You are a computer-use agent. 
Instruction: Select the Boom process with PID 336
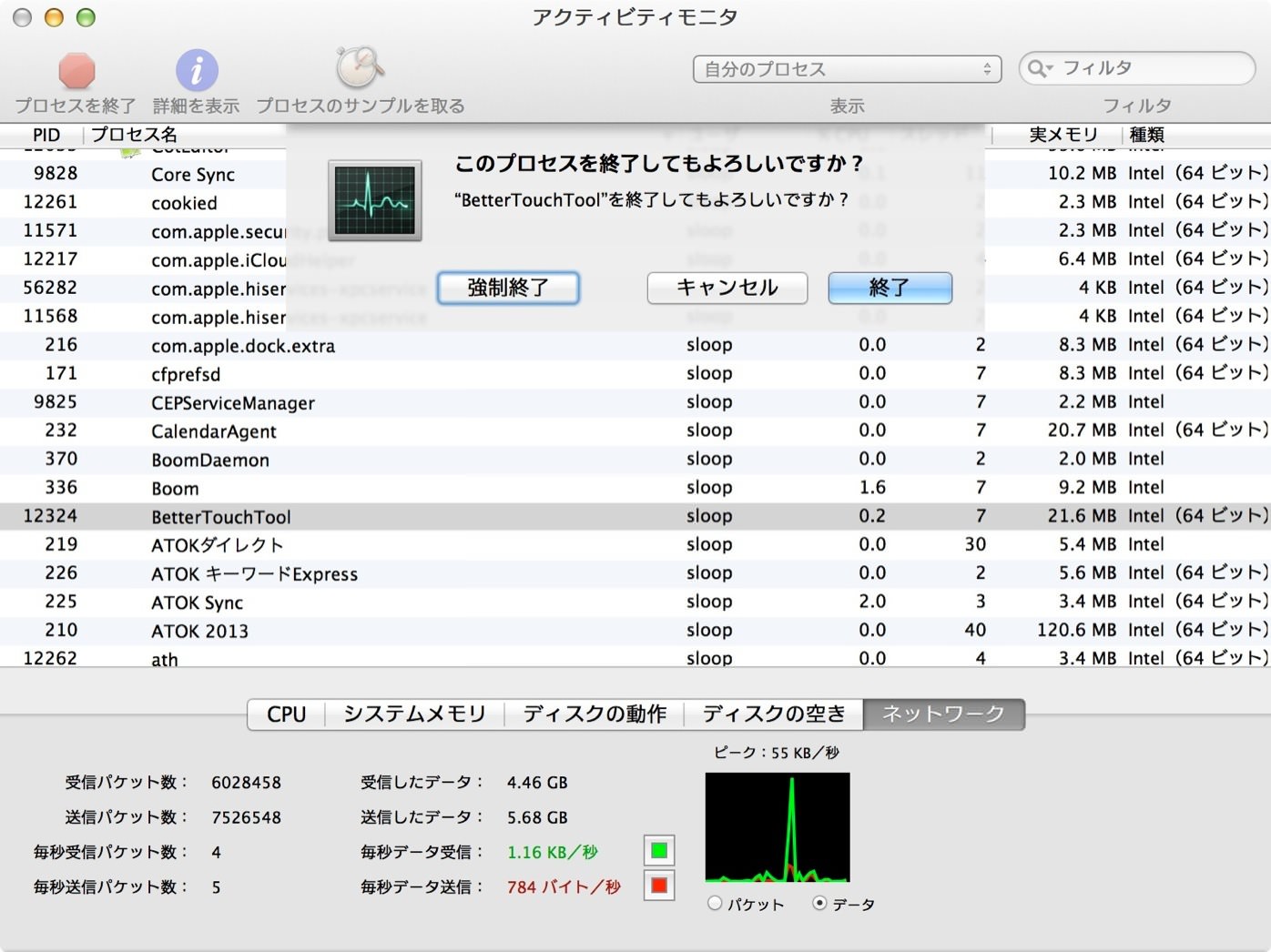click(635, 488)
